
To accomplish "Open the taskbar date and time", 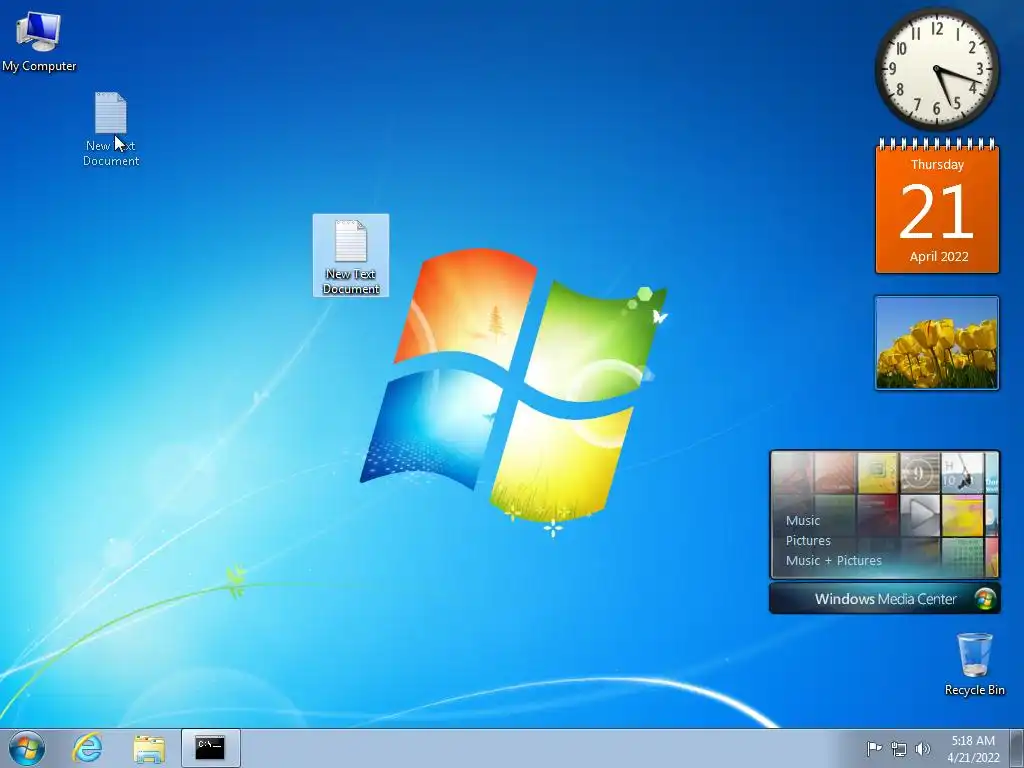I will [973, 749].
